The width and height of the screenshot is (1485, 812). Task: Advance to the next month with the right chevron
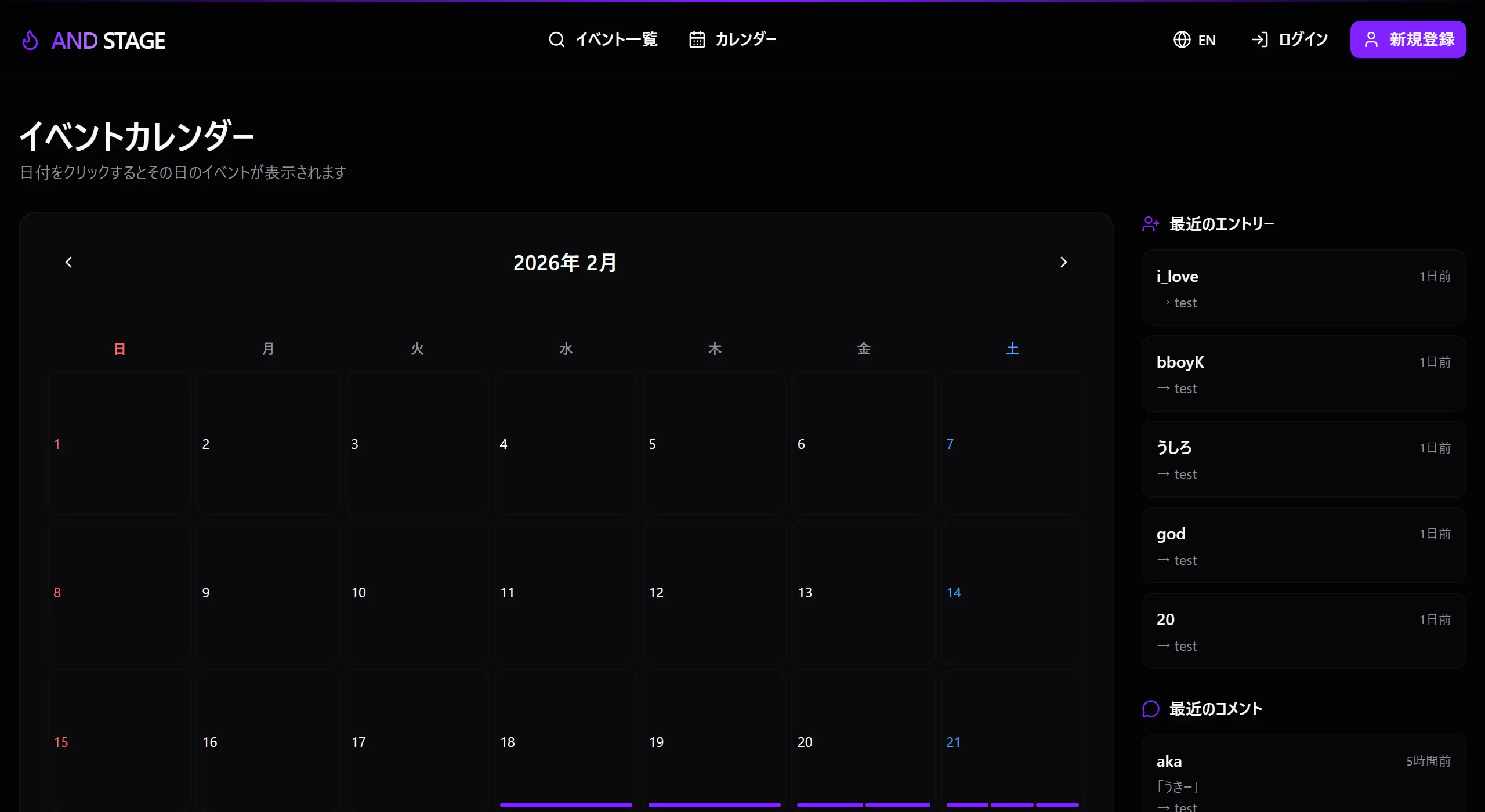click(x=1063, y=262)
